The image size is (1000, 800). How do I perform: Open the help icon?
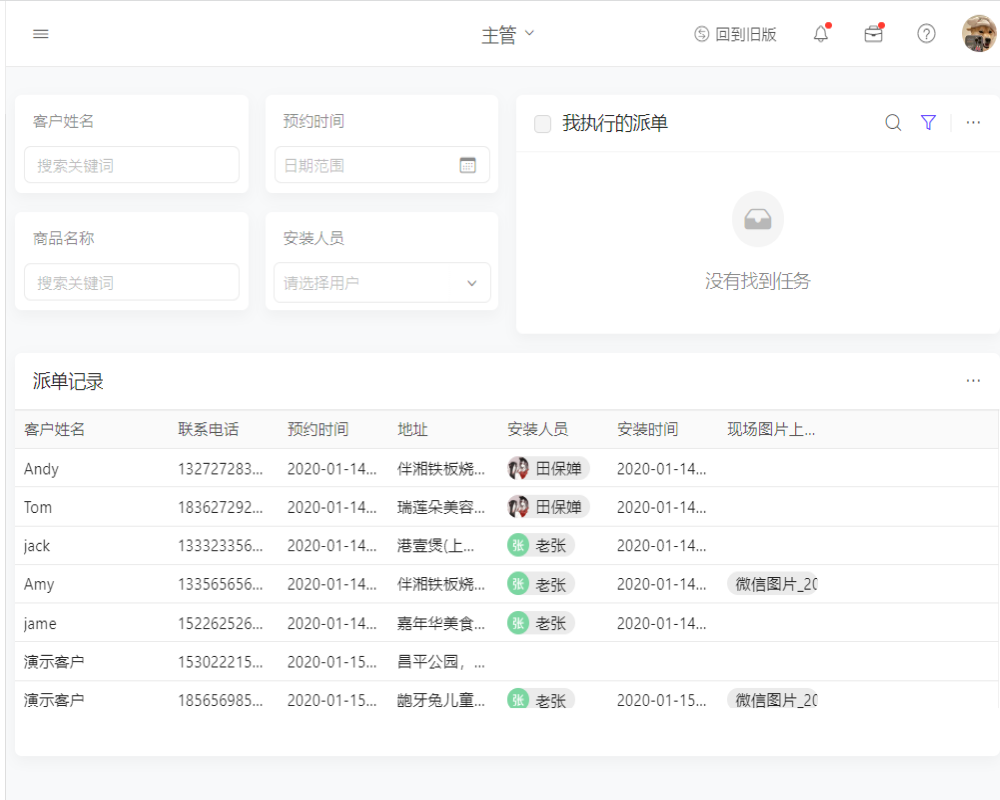[926, 33]
